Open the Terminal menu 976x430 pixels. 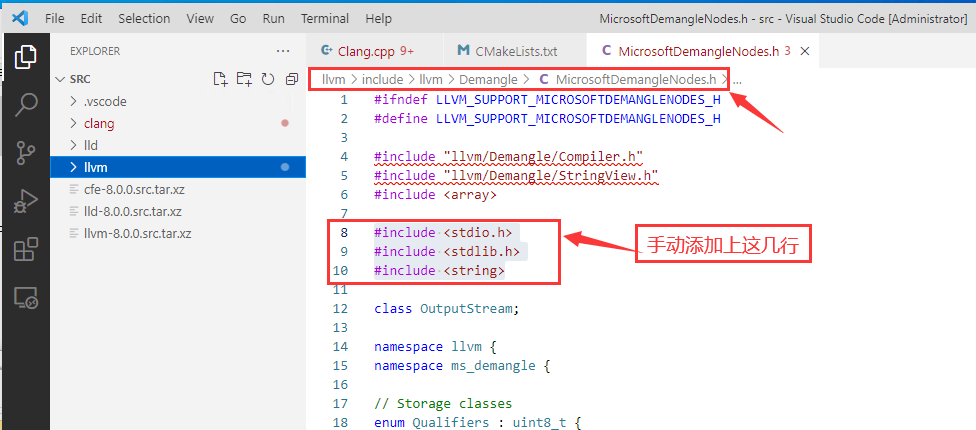pyautogui.click(x=325, y=19)
